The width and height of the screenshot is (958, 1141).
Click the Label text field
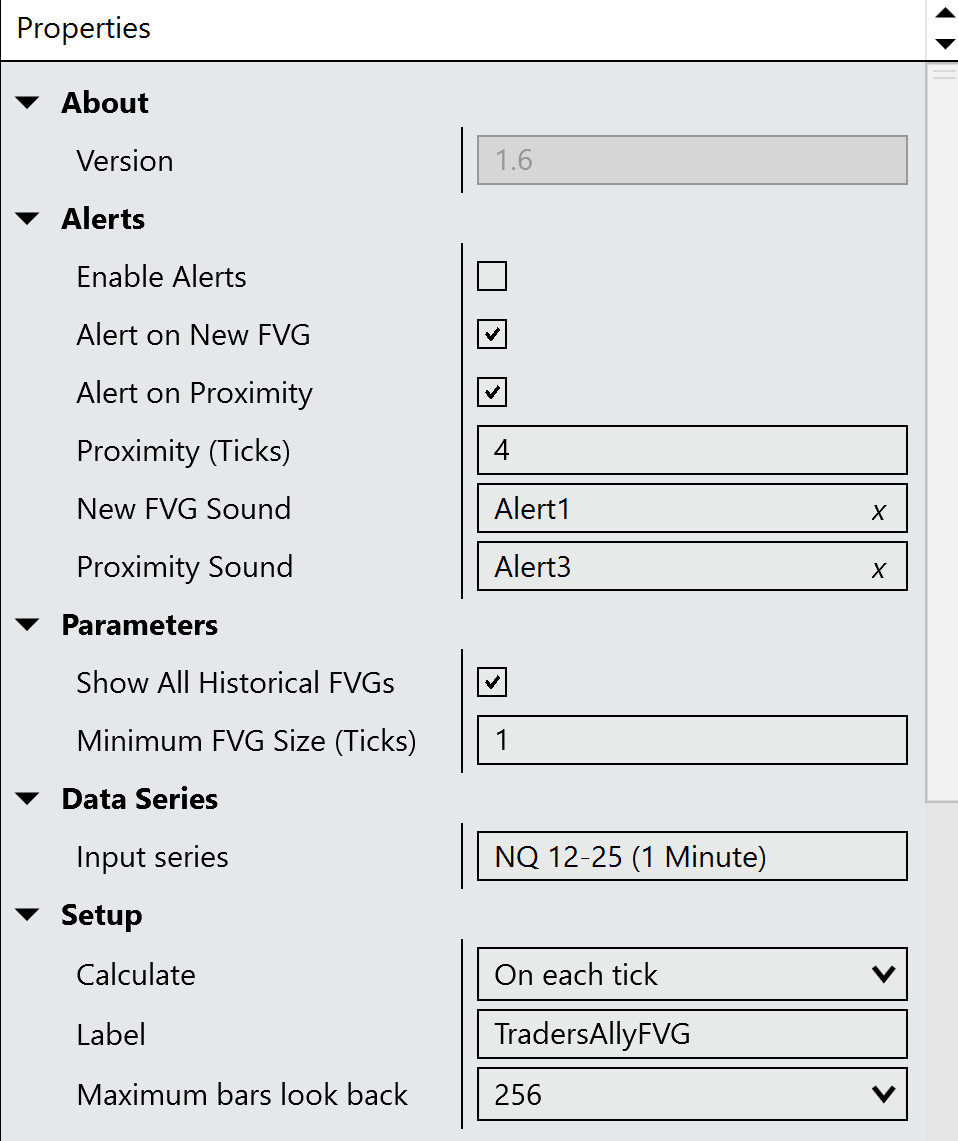pos(692,1034)
